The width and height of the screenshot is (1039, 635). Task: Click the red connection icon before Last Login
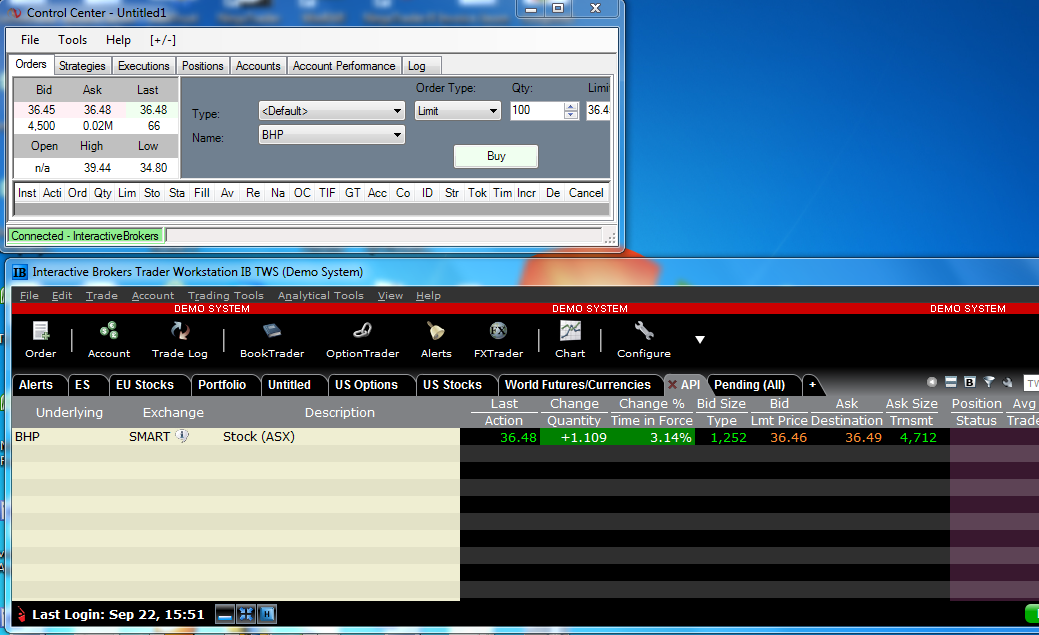tap(21, 614)
